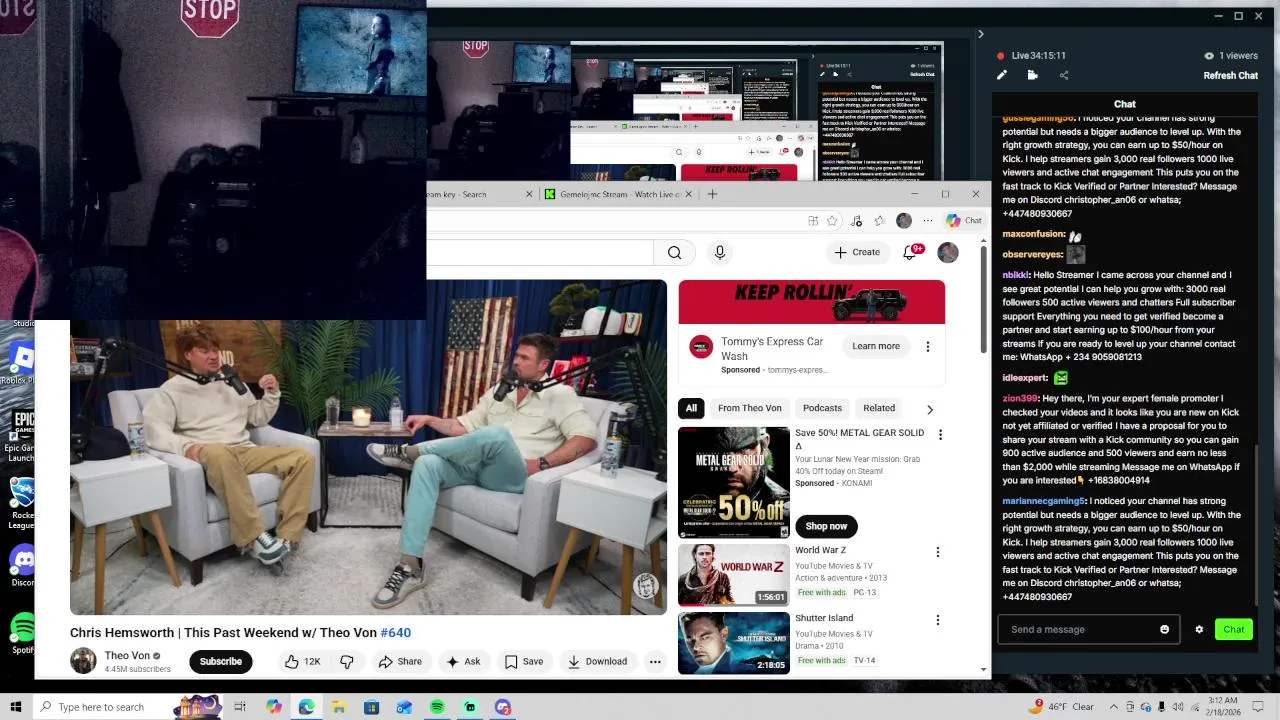Select the All filter chip

click(x=691, y=408)
